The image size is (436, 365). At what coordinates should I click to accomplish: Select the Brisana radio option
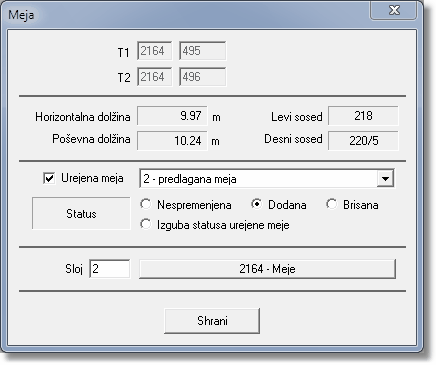coord(332,204)
